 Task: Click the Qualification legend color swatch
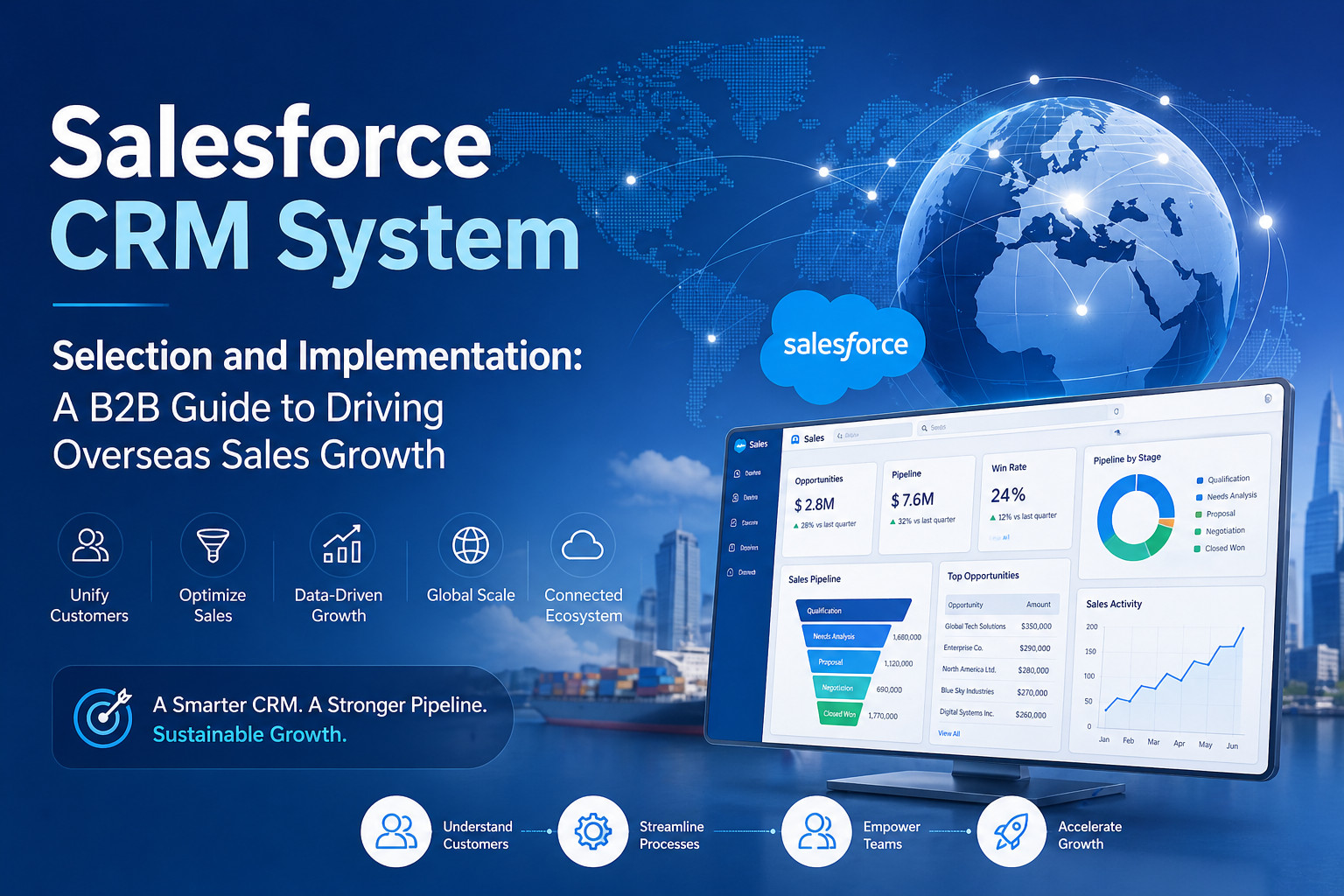click(x=1200, y=480)
